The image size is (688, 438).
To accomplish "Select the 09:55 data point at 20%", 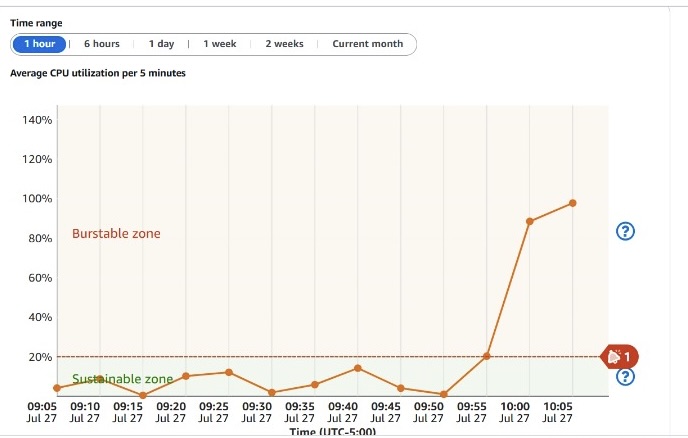I will pyautogui.click(x=487, y=356).
